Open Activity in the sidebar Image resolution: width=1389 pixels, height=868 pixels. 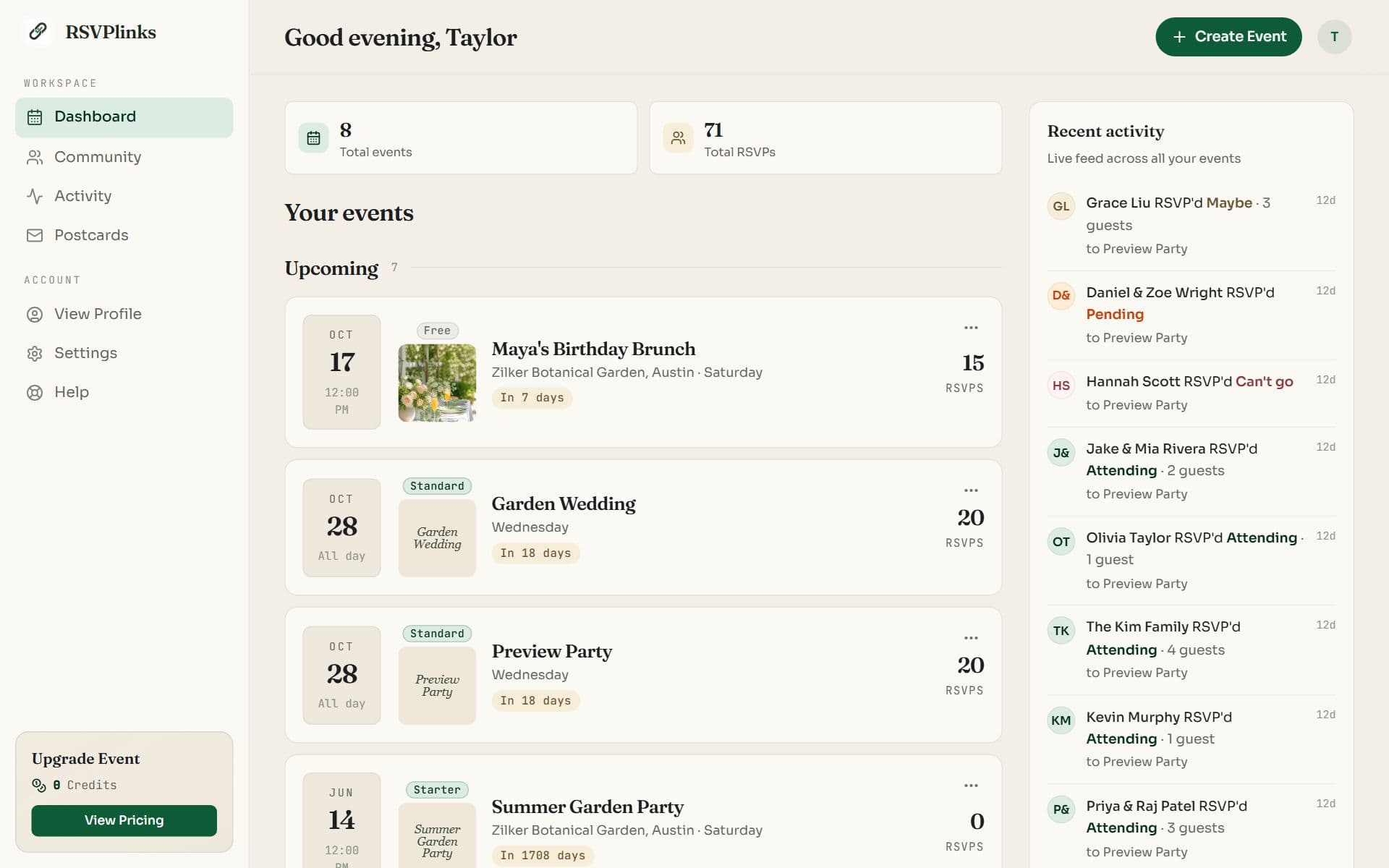point(124,196)
